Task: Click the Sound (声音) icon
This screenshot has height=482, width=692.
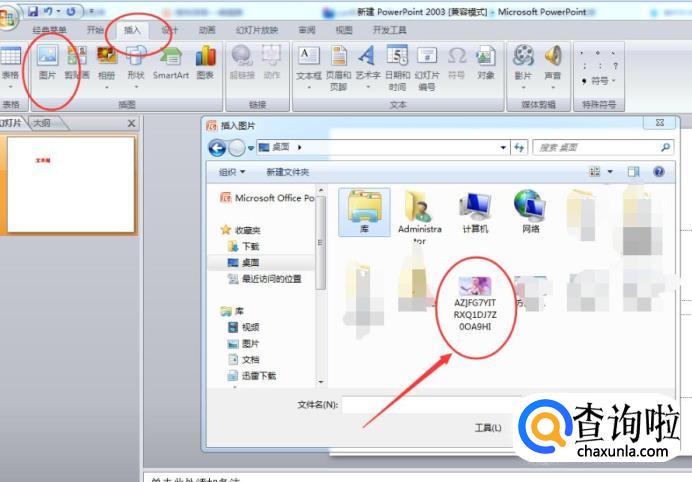Action: pos(553,66)
